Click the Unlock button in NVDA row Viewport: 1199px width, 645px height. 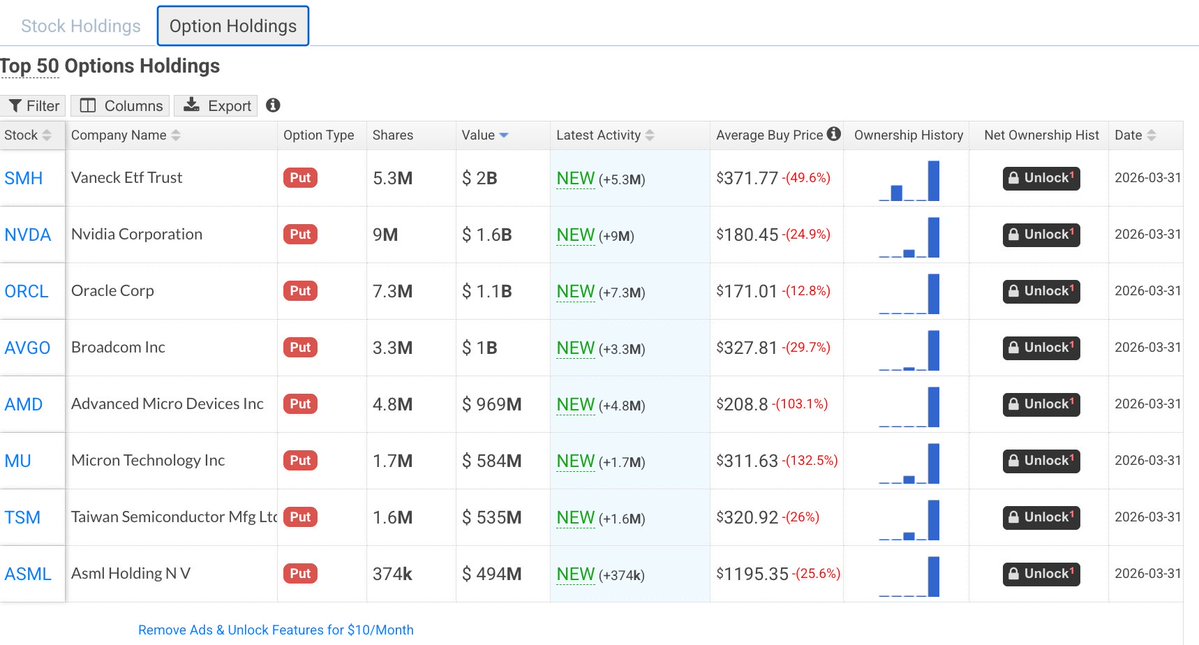1041,235
